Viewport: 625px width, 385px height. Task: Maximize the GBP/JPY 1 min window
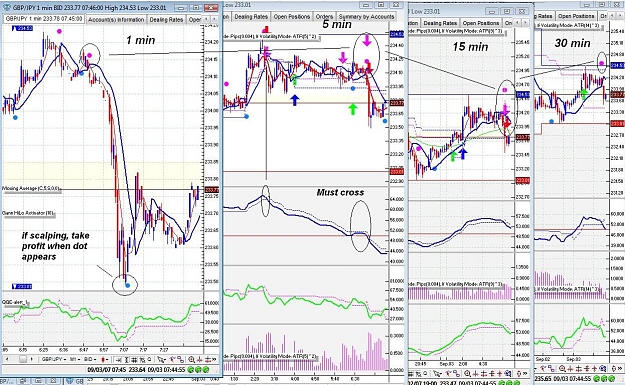point(196,7)
